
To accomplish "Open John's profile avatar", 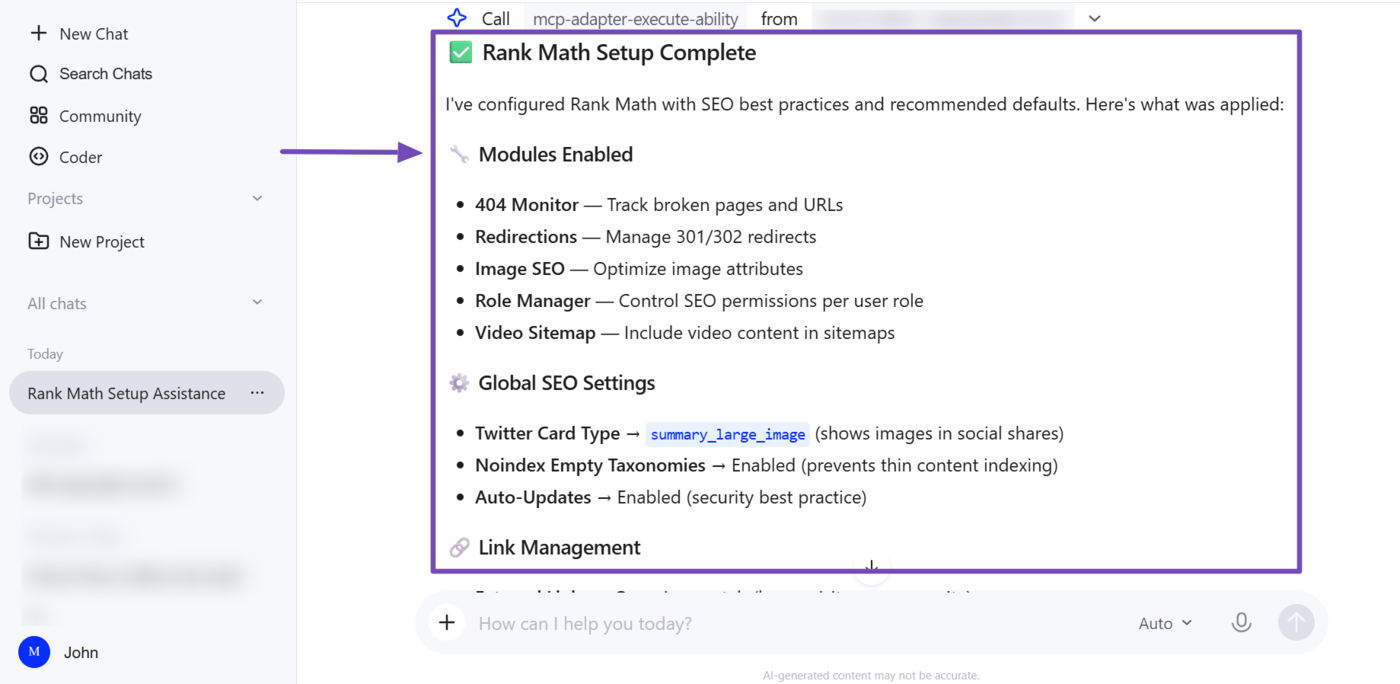I will click(x=34, y=652).
